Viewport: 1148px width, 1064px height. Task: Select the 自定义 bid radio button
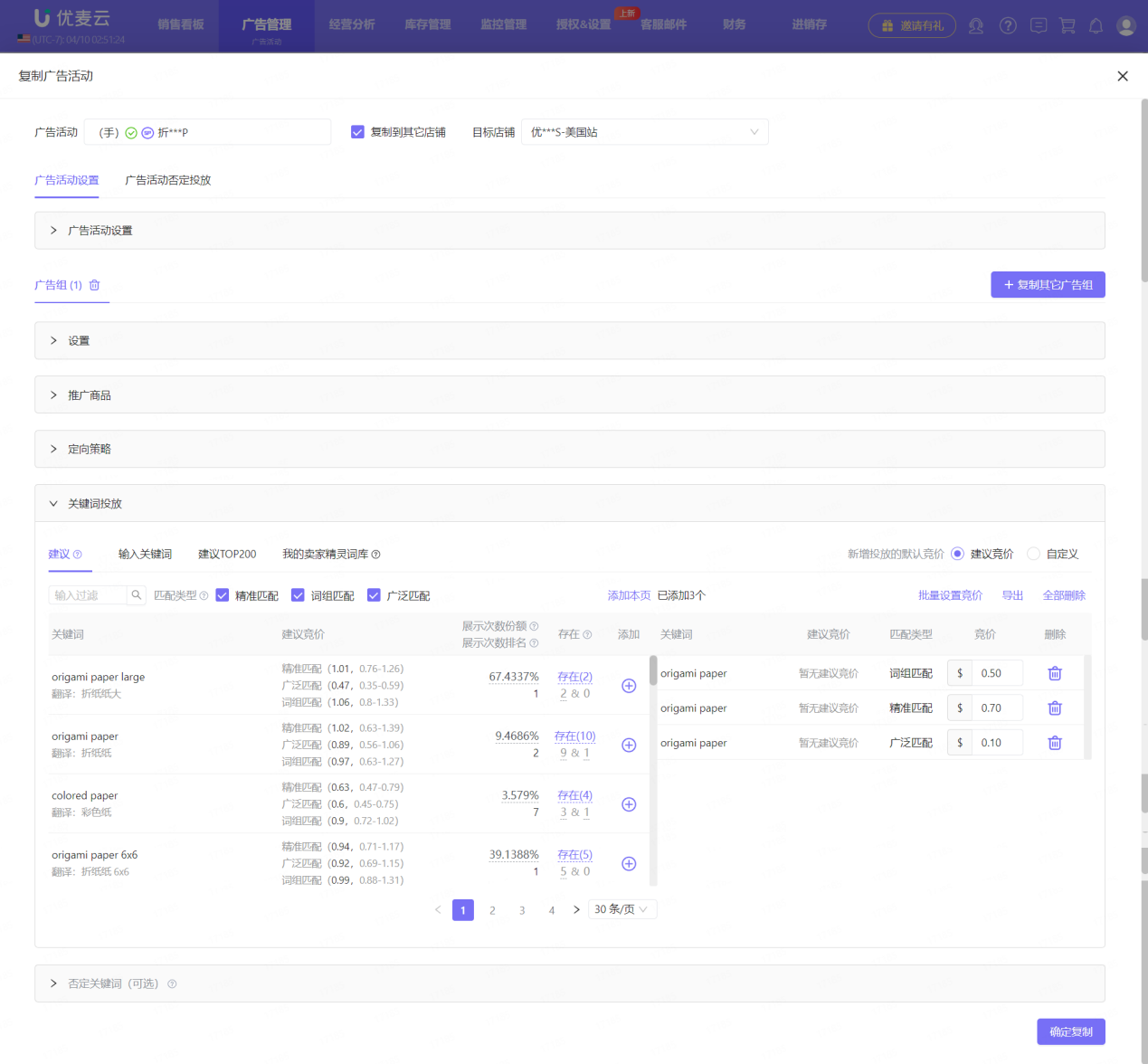click(1033, 554)
